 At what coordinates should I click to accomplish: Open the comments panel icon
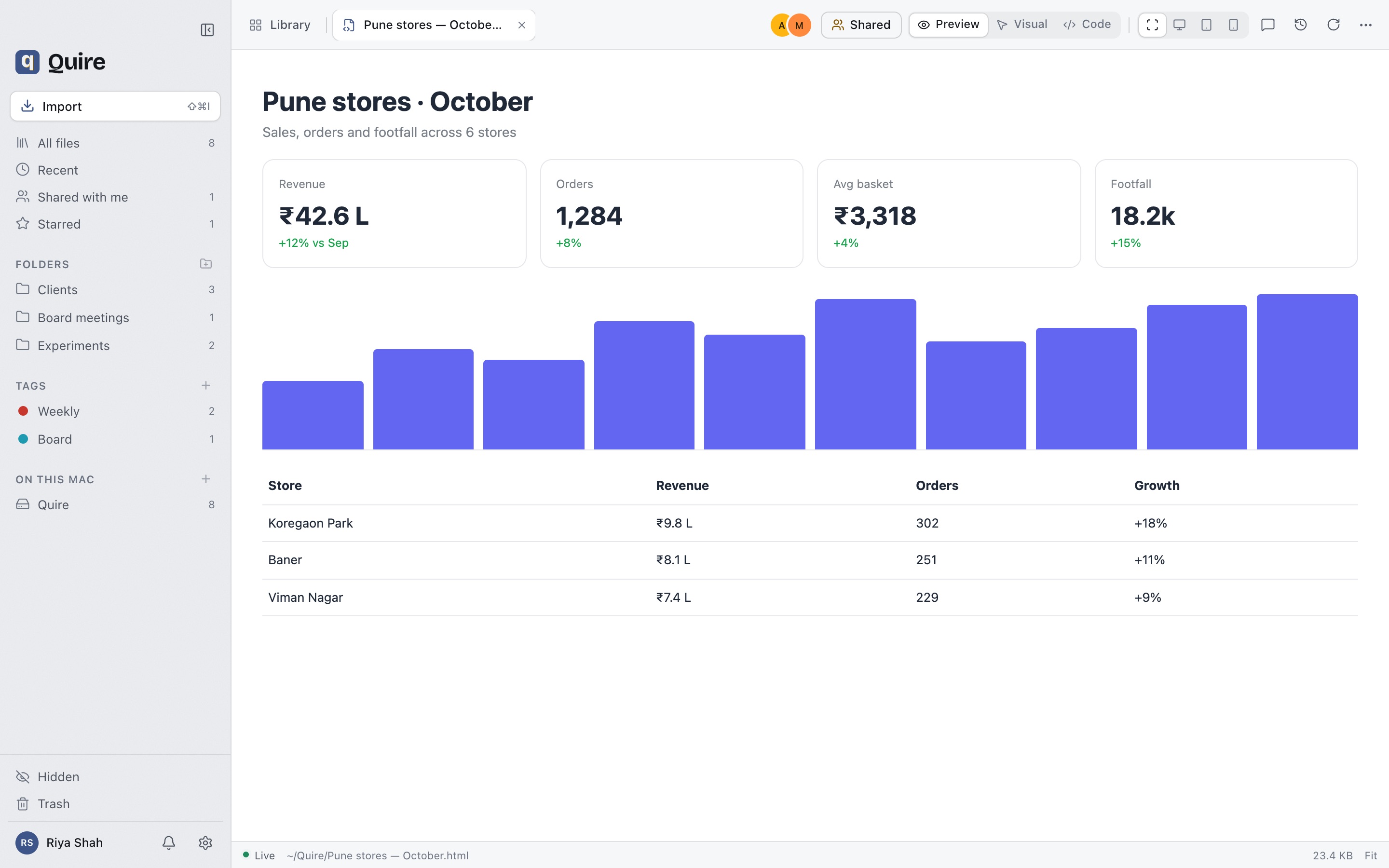click(1267, 25)
